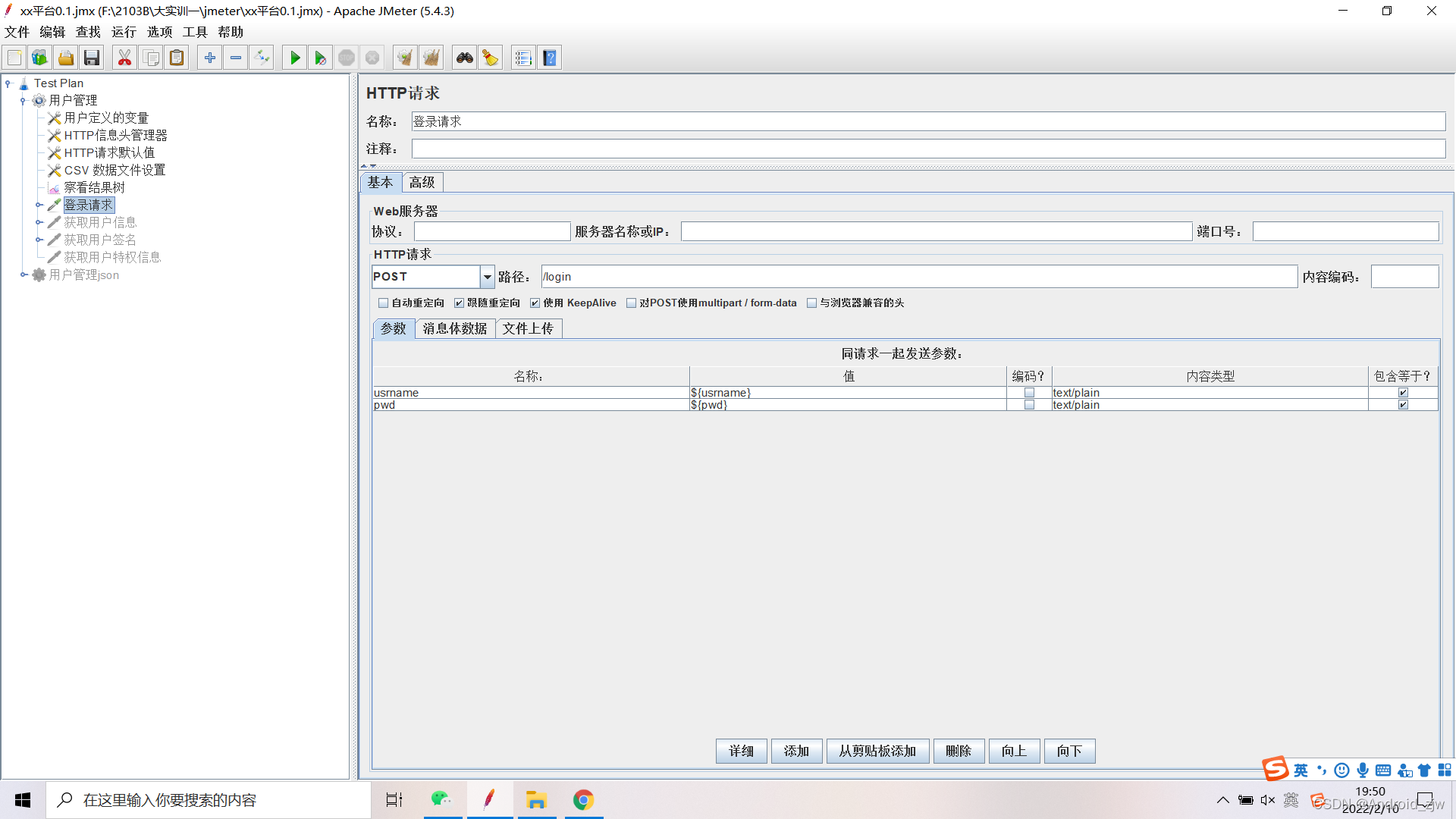The image size is (1456, 819).
Task: Expand the 用户管理json thread group
Action: (24, 275)
